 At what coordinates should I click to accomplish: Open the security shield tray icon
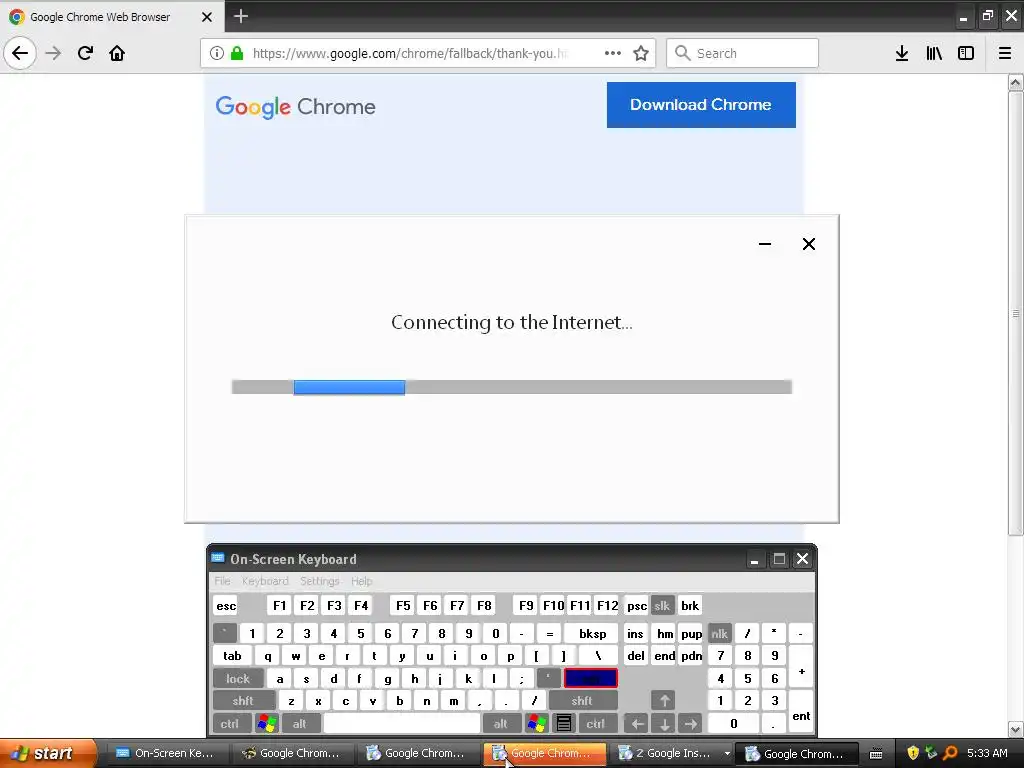point(912,754)
